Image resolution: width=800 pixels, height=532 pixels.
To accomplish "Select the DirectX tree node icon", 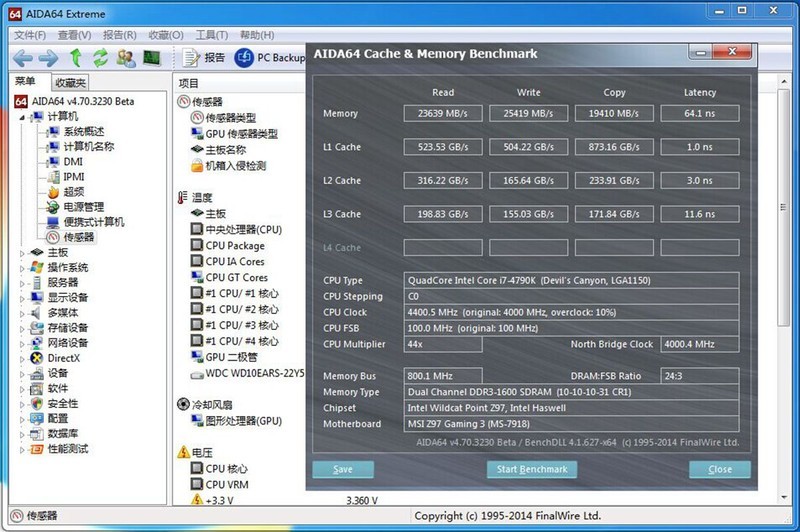I will tap(36, 358).
